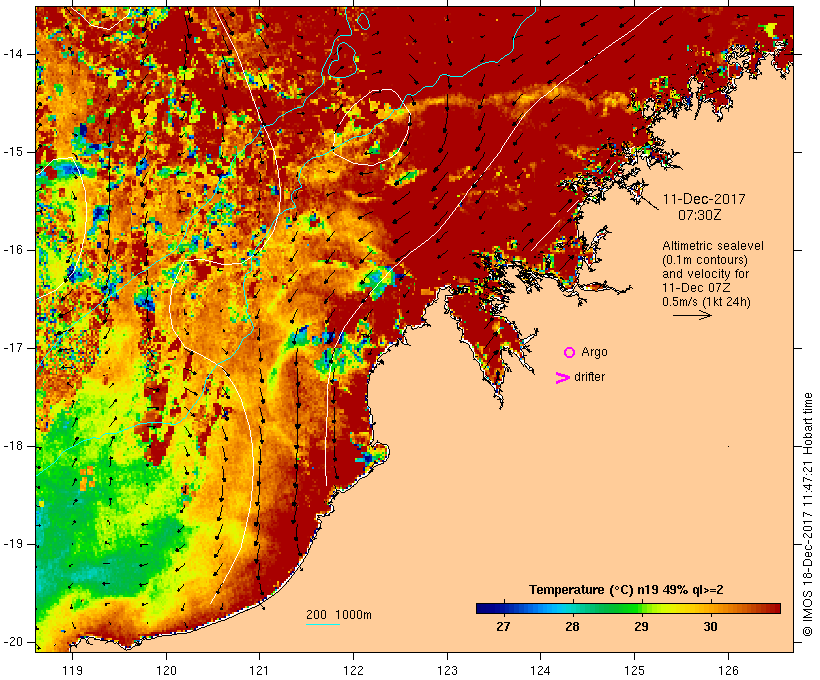820x680 pixels.
Task: Click longitude axis label 119
Action: tap(72, 671)
